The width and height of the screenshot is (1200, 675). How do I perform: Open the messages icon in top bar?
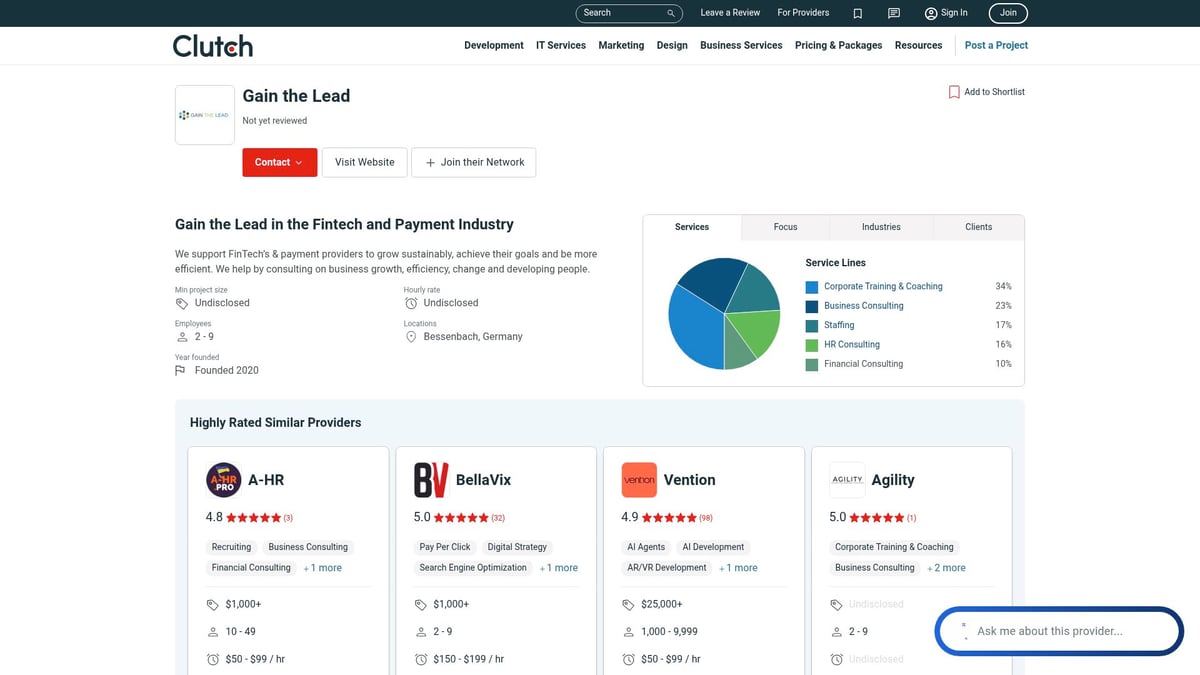coord(894,13)
